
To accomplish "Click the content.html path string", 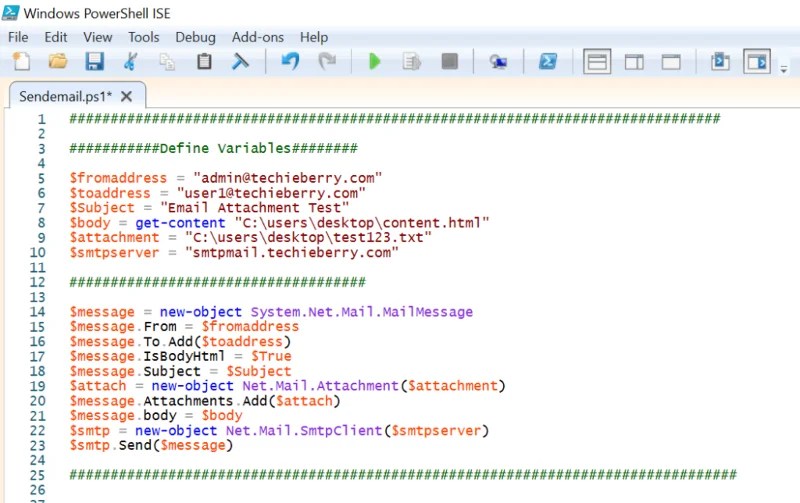I will 362,223.
